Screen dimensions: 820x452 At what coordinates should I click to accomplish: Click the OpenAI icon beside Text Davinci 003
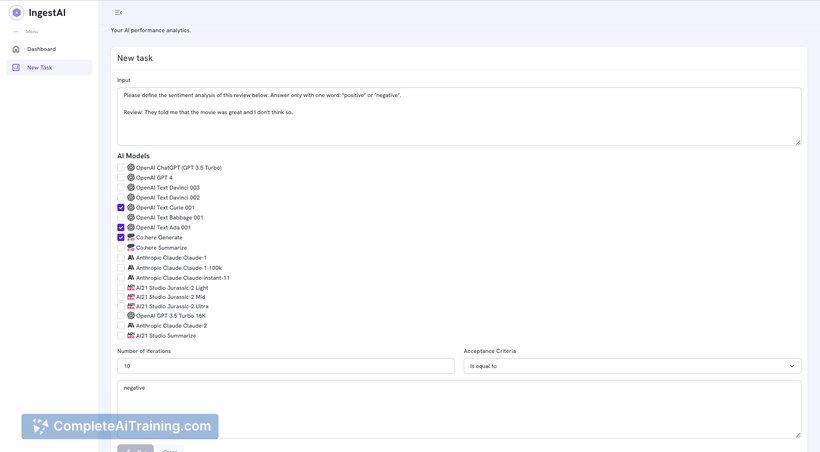click(131, 187)
